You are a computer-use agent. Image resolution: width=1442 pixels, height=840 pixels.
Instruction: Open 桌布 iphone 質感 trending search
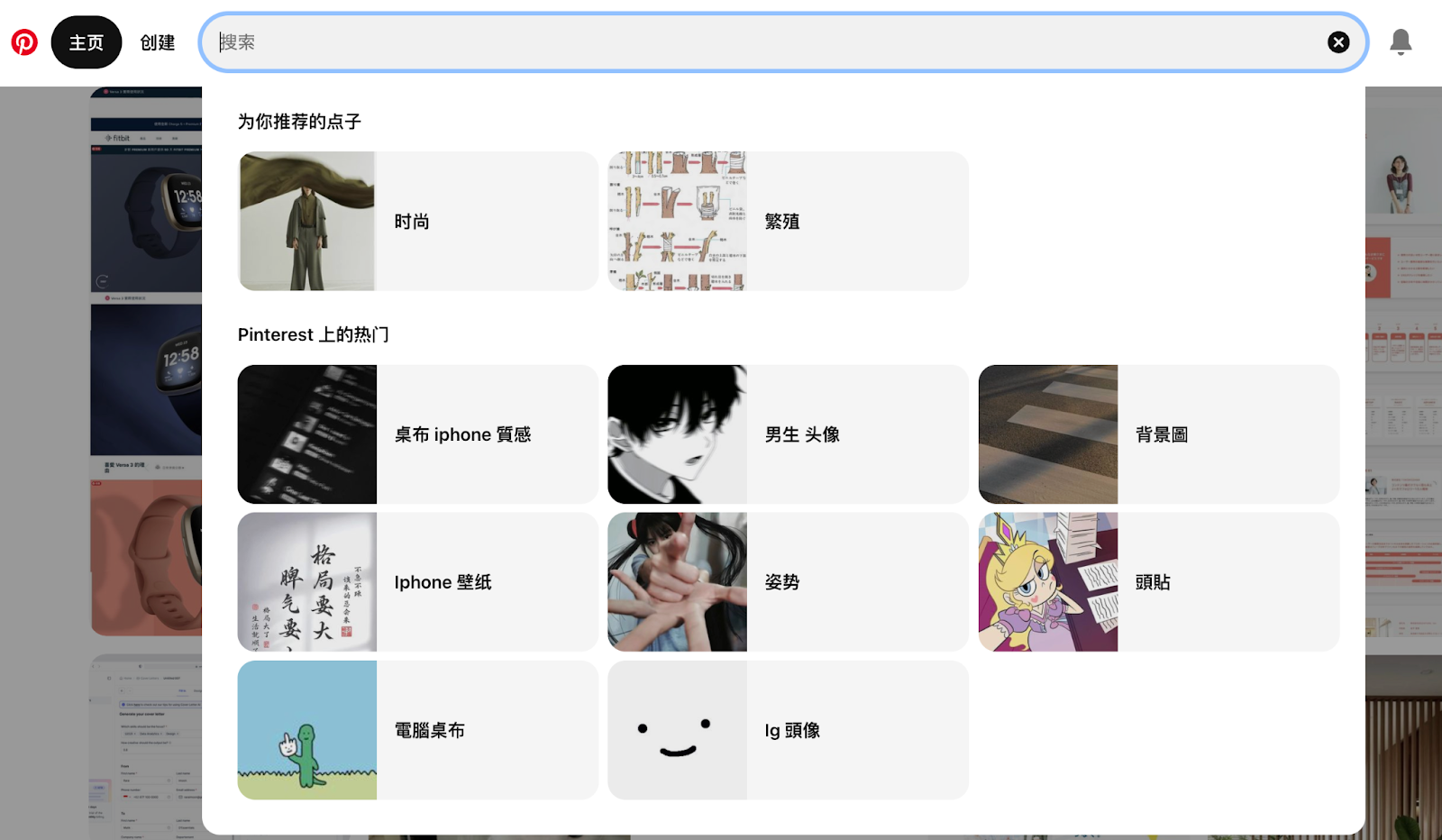[x=418, y=434]
